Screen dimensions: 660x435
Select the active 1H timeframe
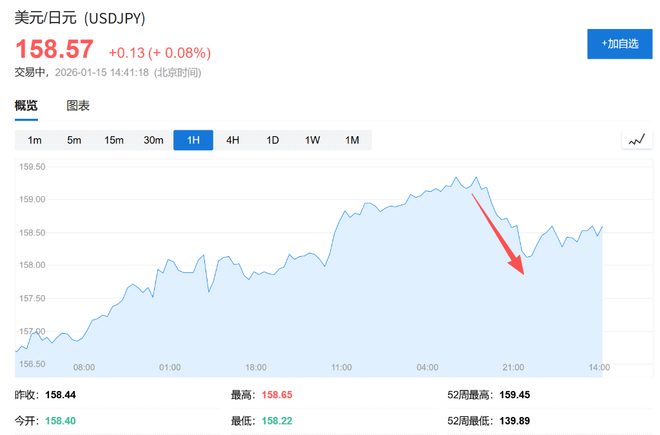(193, 140)
